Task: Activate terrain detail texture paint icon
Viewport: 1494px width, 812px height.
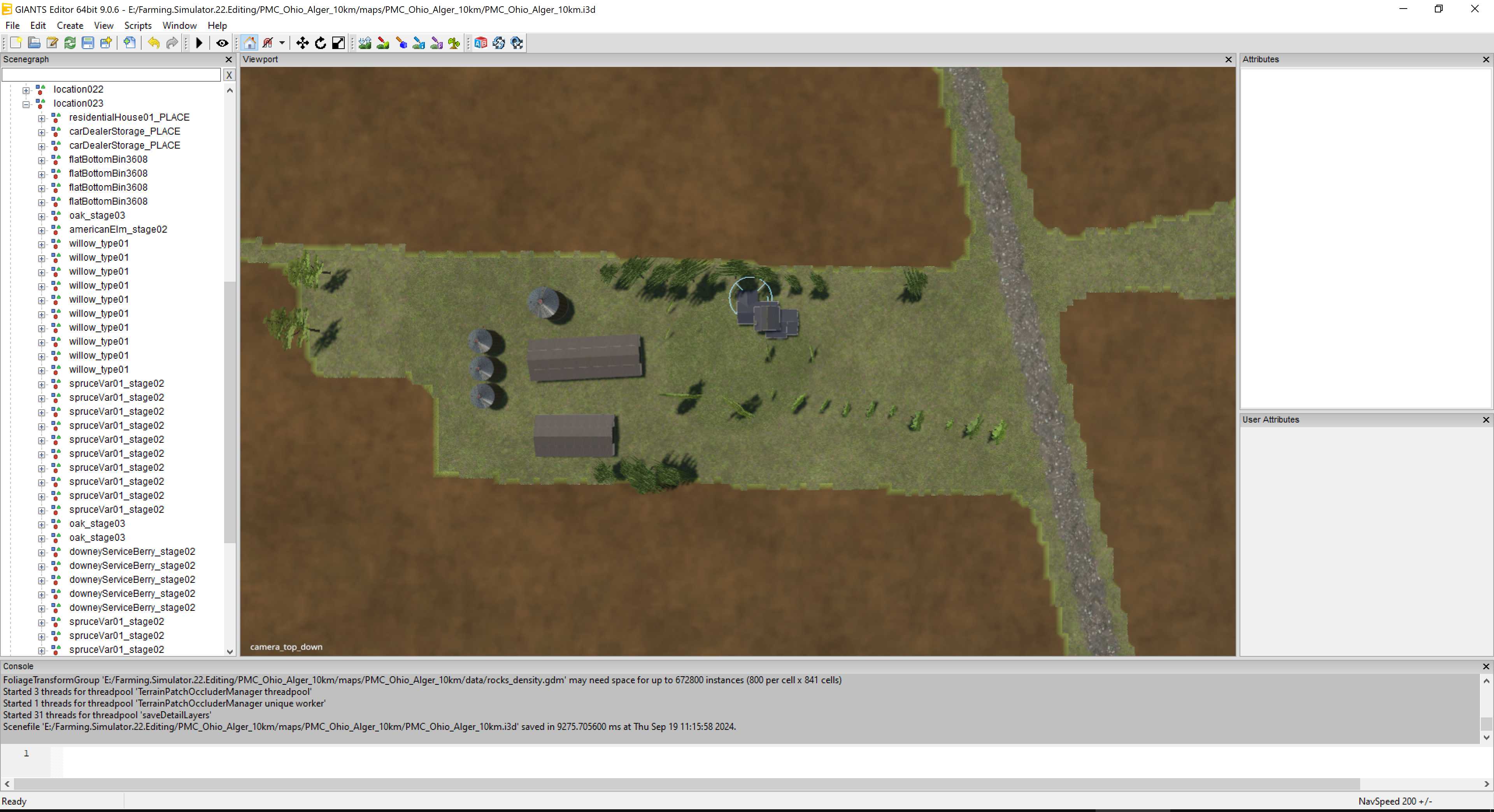Action: click(383, 43)
